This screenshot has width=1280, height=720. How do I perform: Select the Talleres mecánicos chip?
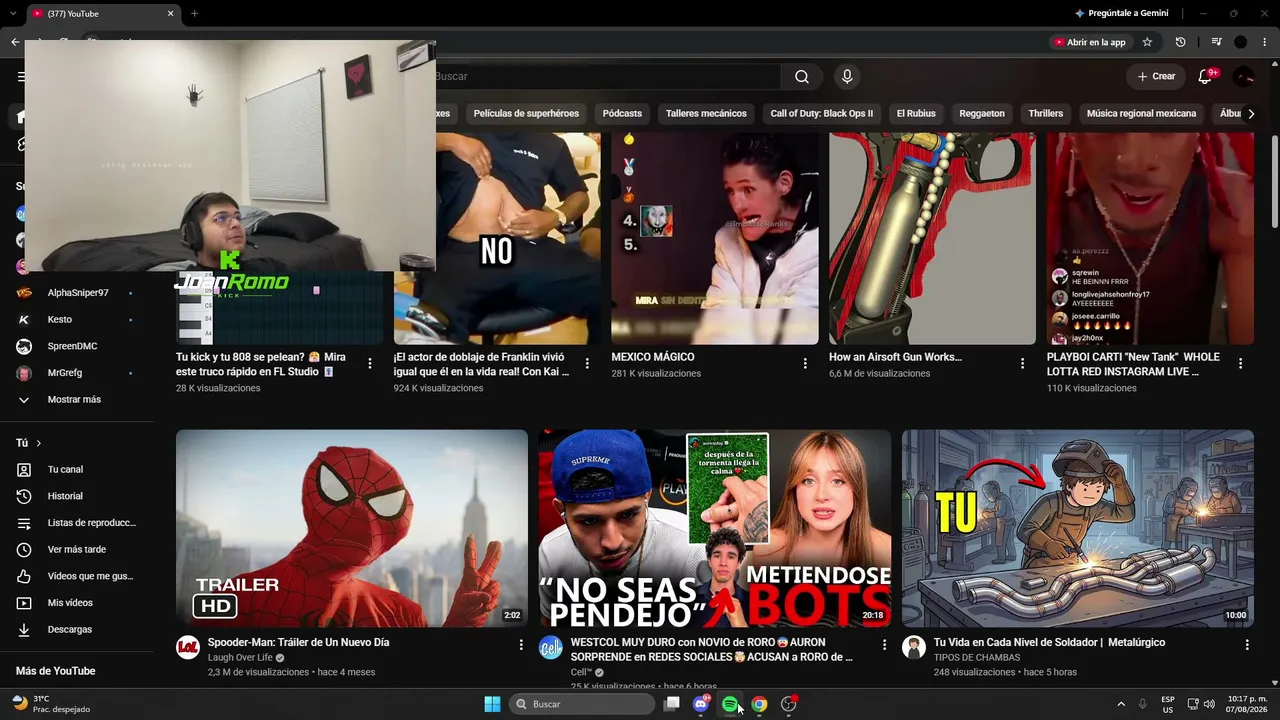click(706, 114)
